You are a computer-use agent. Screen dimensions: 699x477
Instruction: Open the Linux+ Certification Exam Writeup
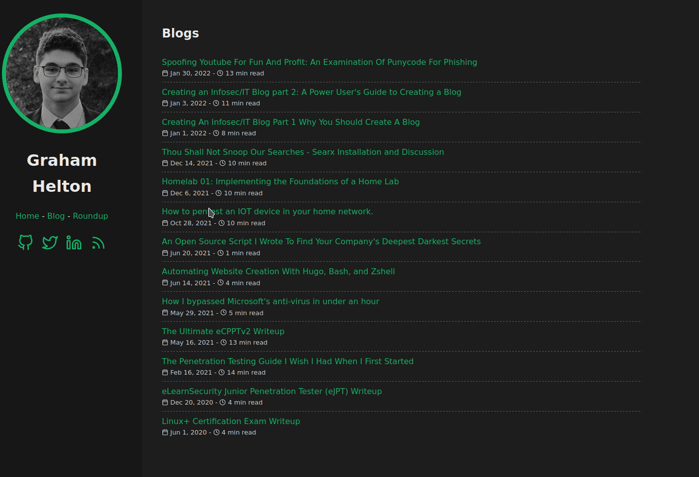[230, 421]
